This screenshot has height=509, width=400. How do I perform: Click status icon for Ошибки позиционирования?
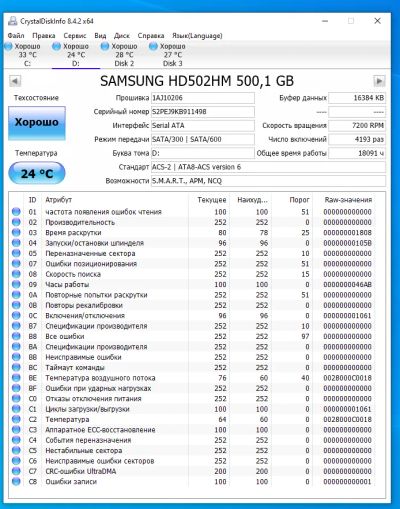16,264
